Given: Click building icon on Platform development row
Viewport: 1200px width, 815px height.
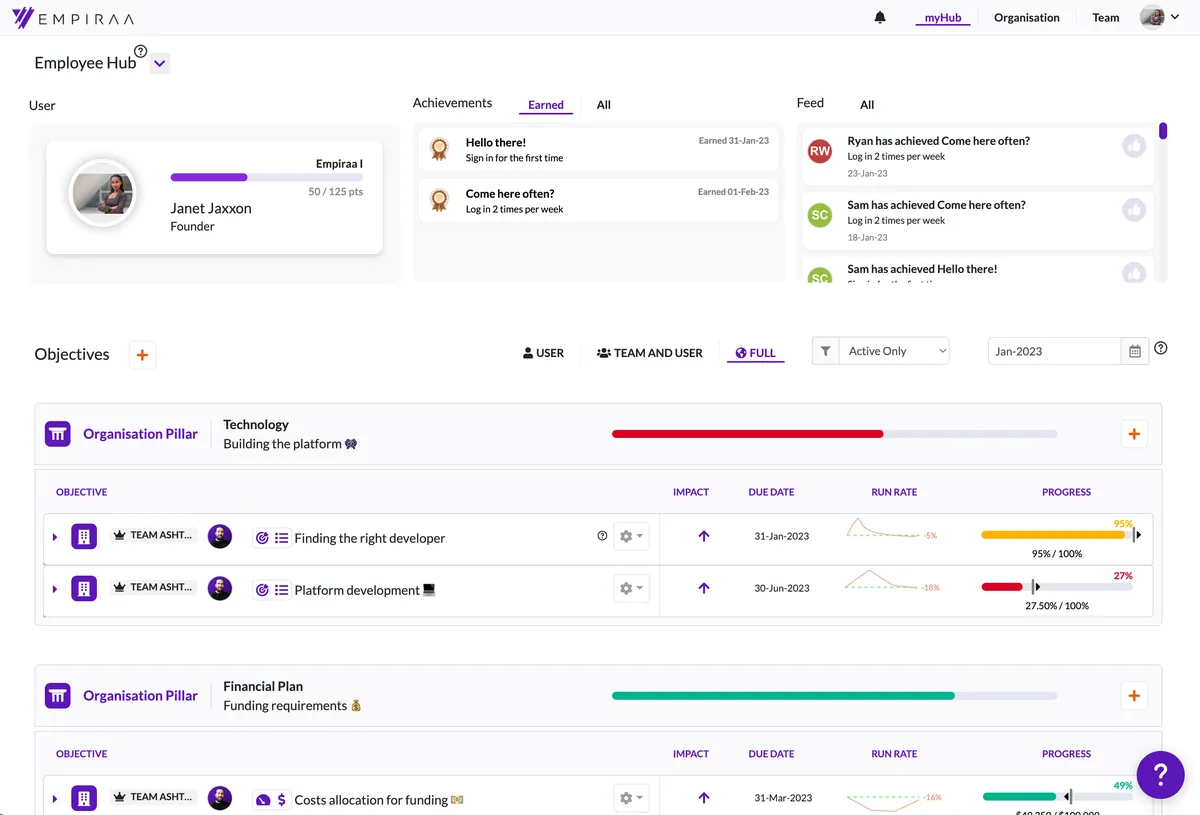Looking at the screenshot, I should tap(84, 589).
